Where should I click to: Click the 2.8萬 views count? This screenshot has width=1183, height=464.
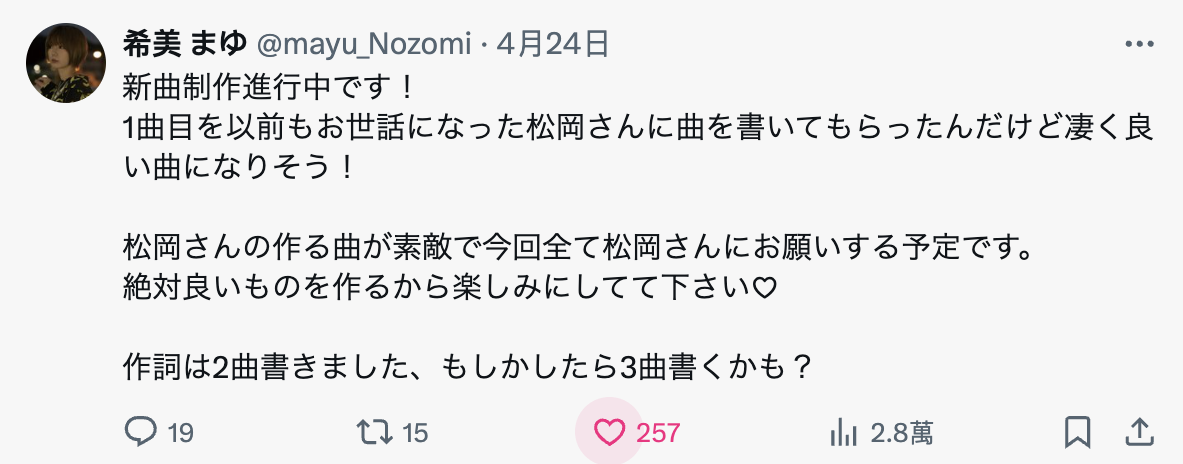click(902, 433)
